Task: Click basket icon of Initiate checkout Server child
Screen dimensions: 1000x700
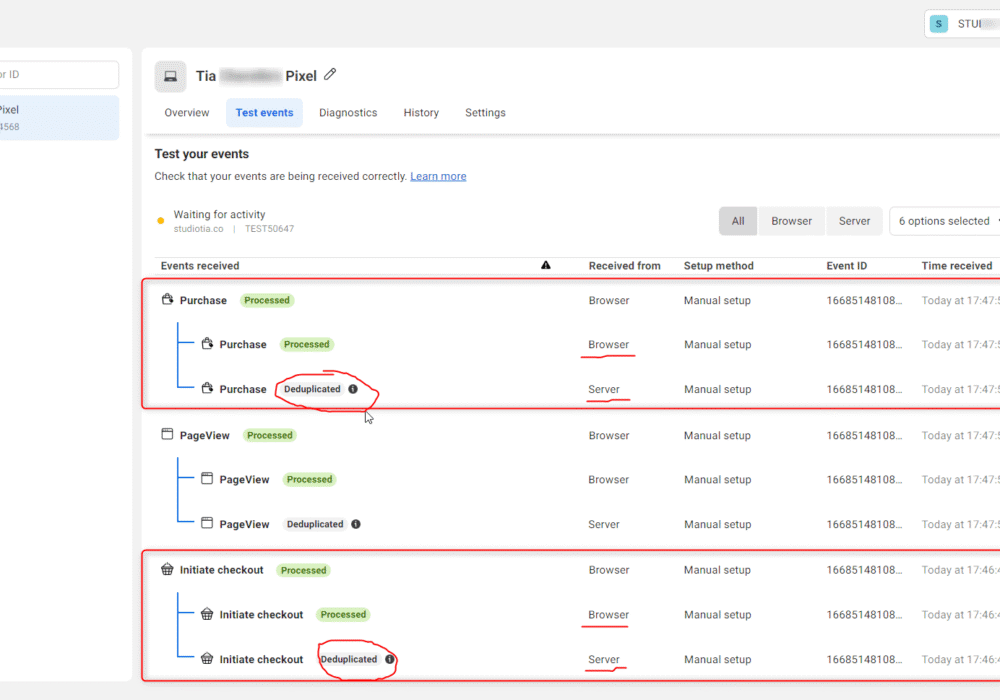Action: (207, 659)
